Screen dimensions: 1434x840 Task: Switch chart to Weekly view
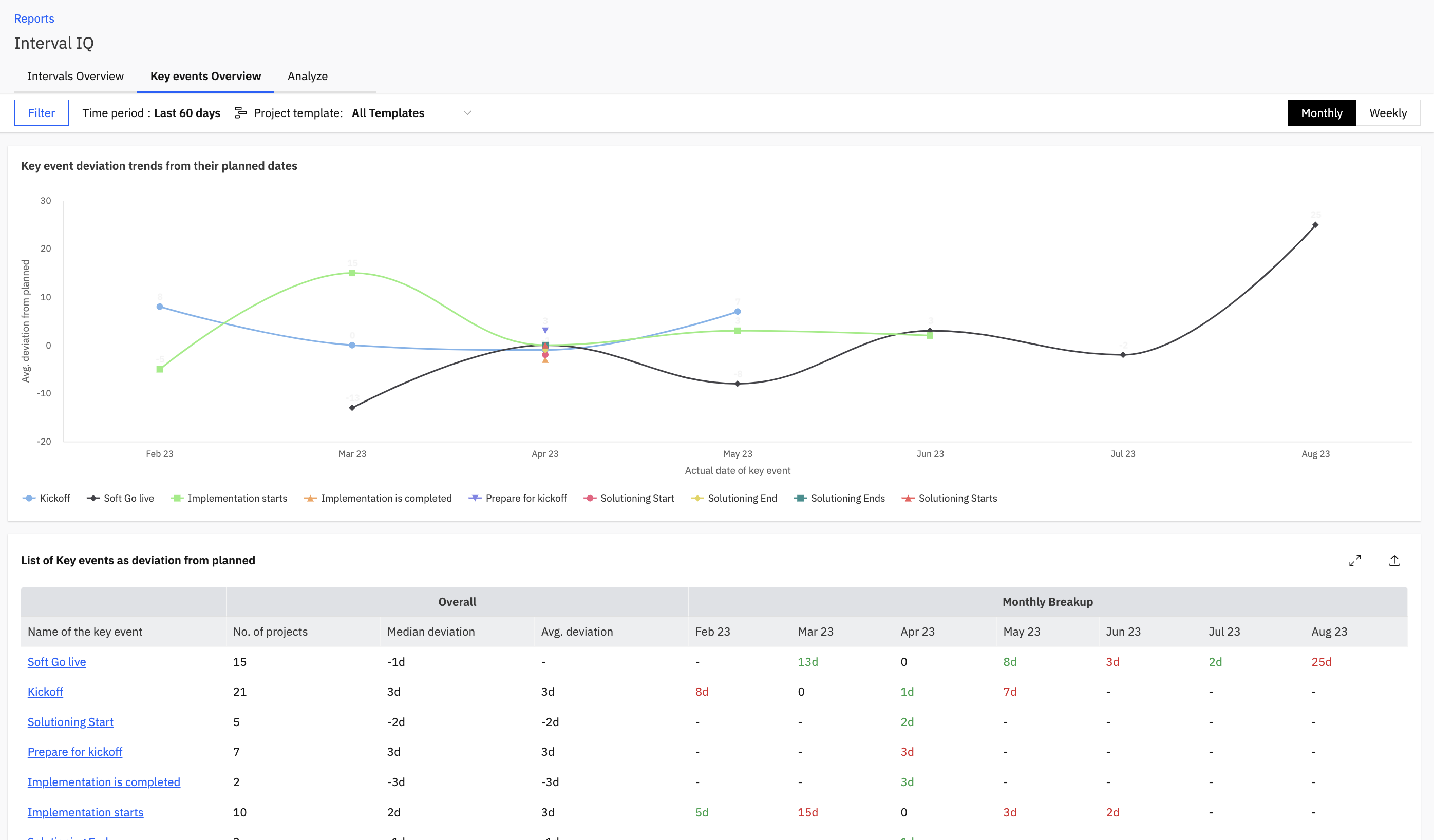tap(1387, 112)
